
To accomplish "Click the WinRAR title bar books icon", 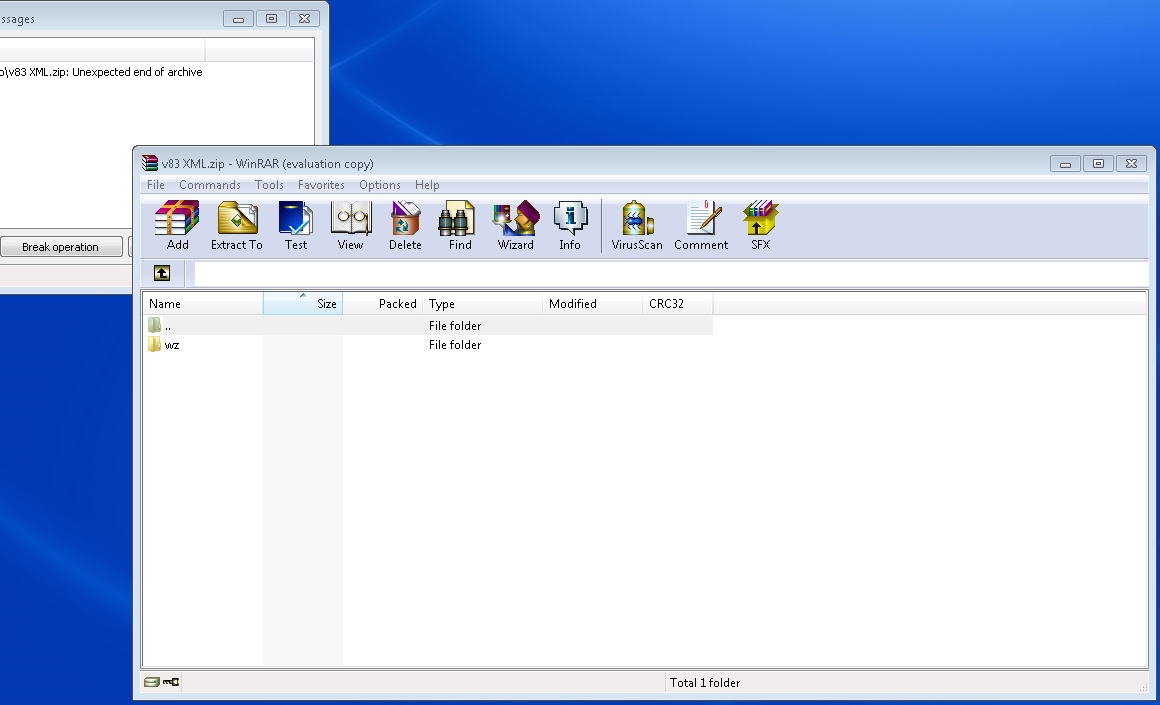I will coord(150,163).
